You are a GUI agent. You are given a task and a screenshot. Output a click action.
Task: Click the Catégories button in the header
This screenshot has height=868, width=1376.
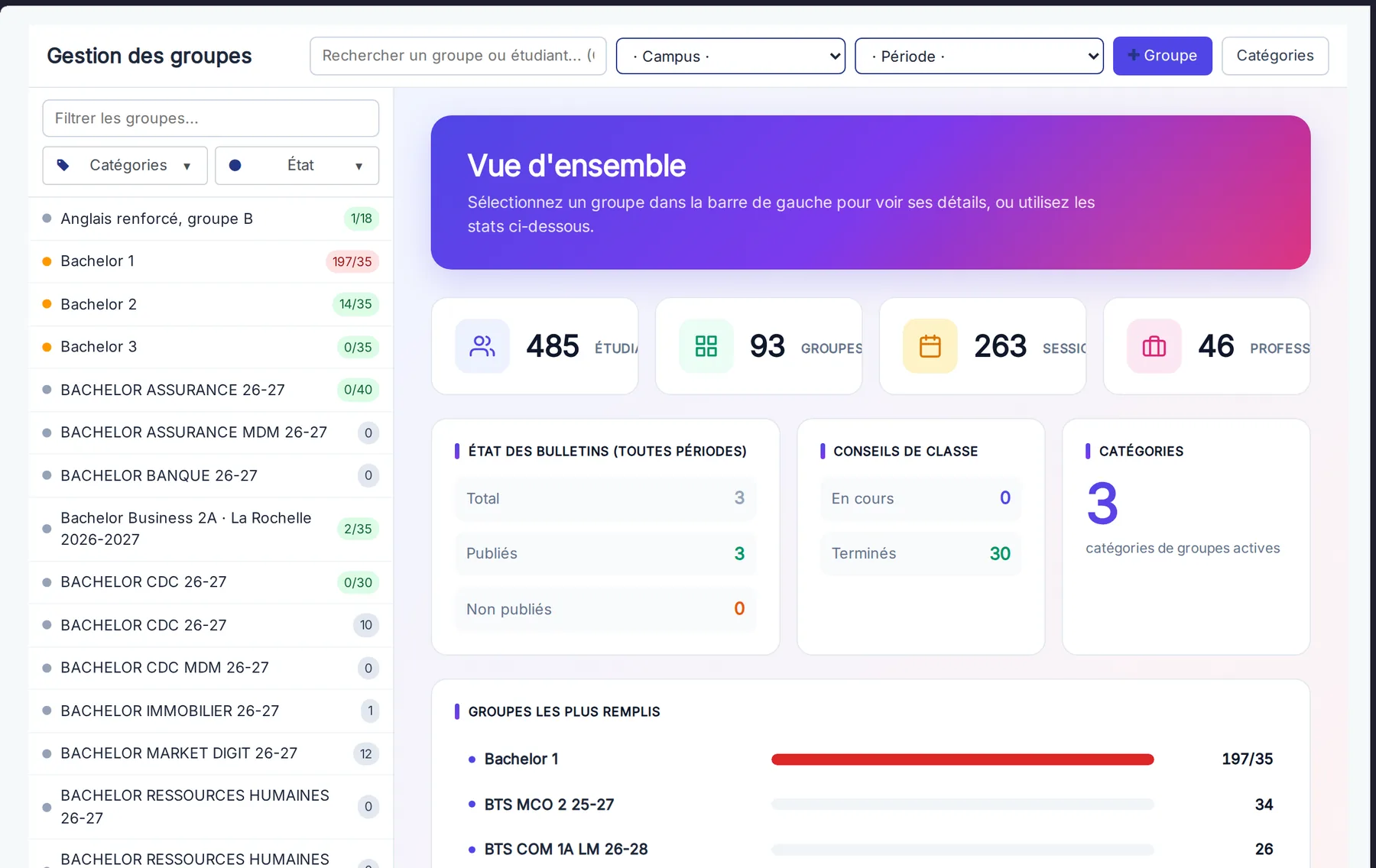tap(1275, 56)
